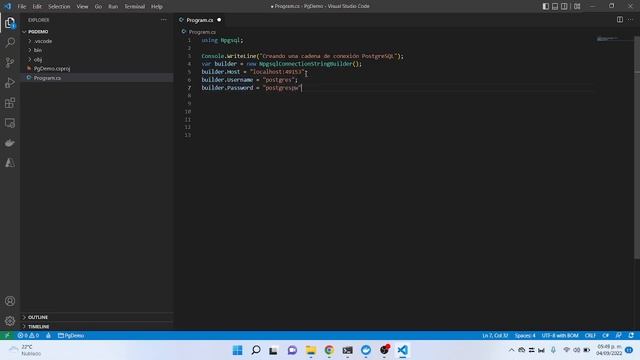Click the remote window indicator in status bar
640x360 pixels.
pos(7,336)
